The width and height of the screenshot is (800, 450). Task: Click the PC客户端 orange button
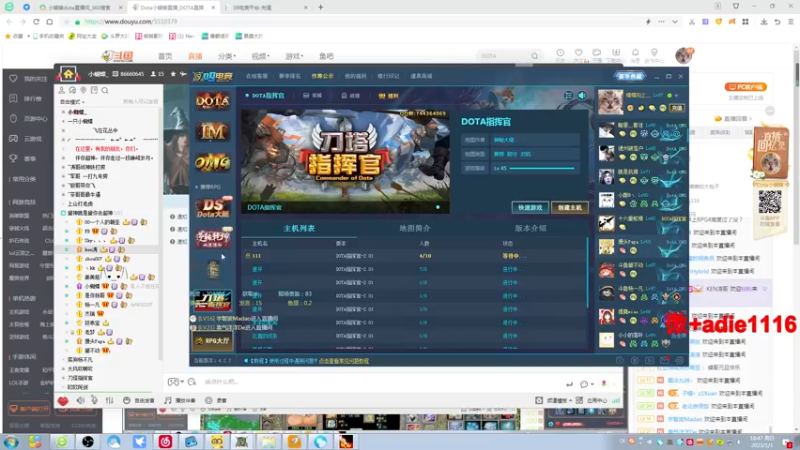click(745, 87)
